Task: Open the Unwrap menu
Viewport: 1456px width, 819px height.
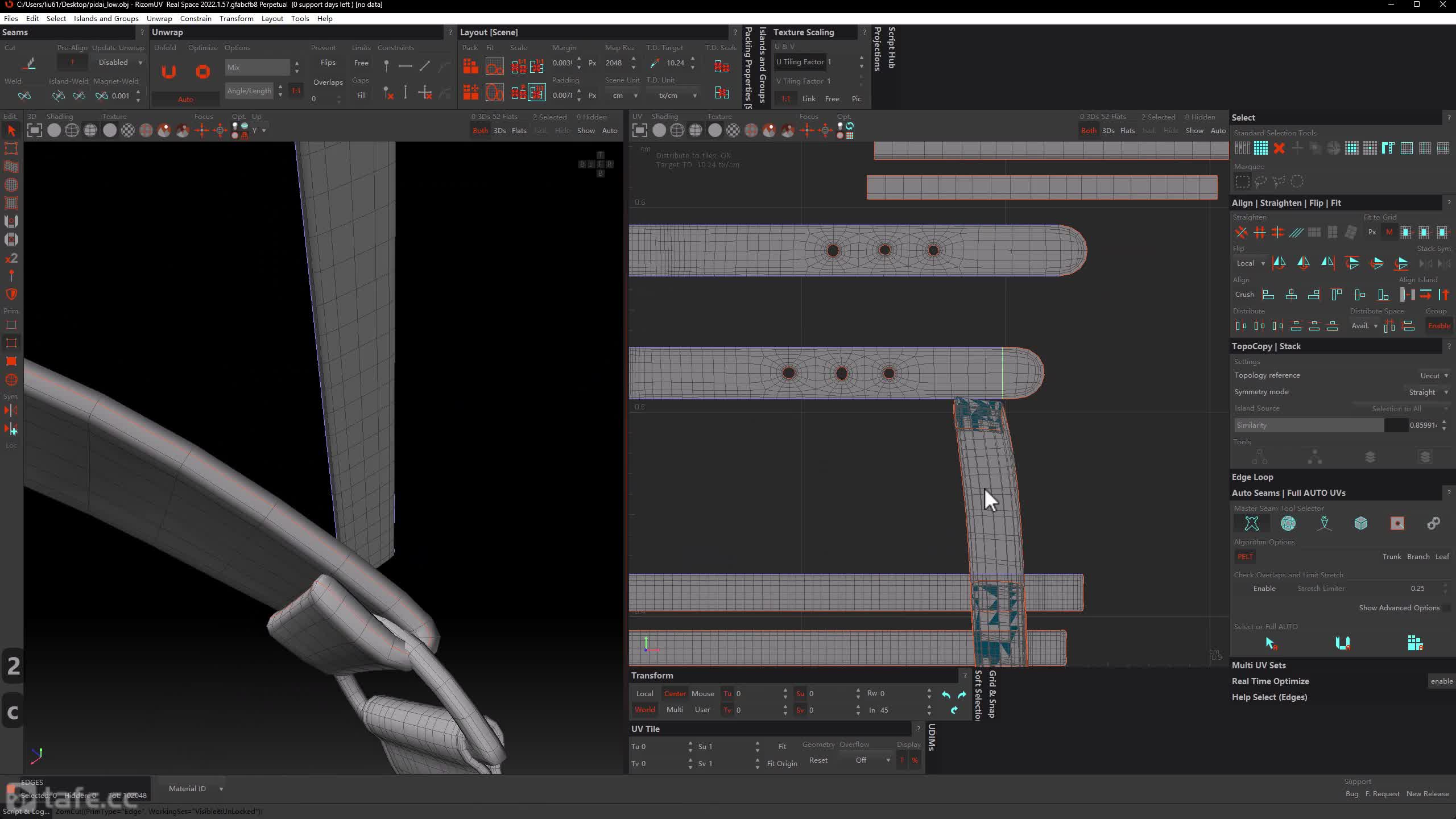Action: point(159,19)
